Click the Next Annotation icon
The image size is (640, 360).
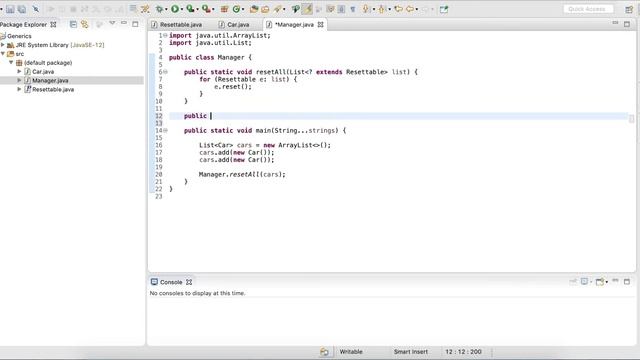click(x=365, y=9)
